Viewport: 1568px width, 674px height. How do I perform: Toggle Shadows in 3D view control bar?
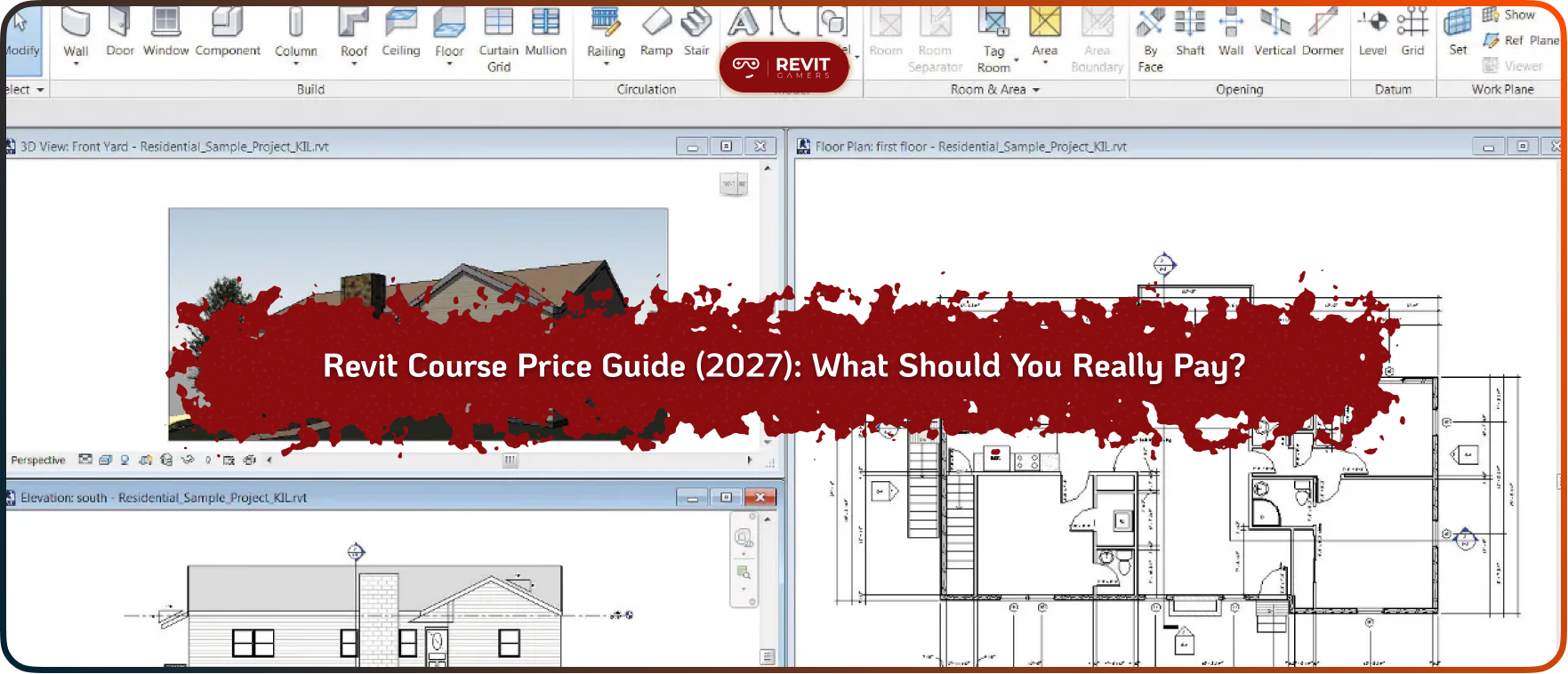click(145, 460)
